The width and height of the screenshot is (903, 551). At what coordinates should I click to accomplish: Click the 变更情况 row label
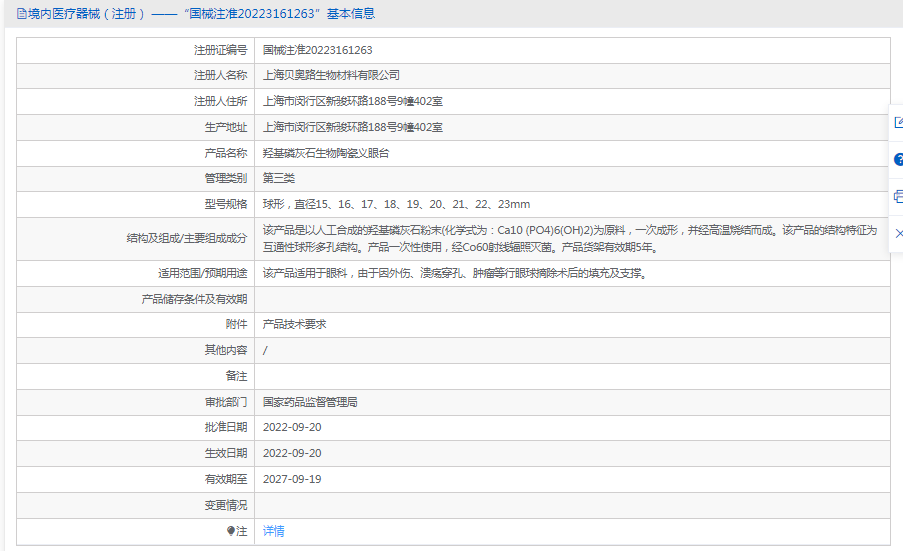click(226, 505)
